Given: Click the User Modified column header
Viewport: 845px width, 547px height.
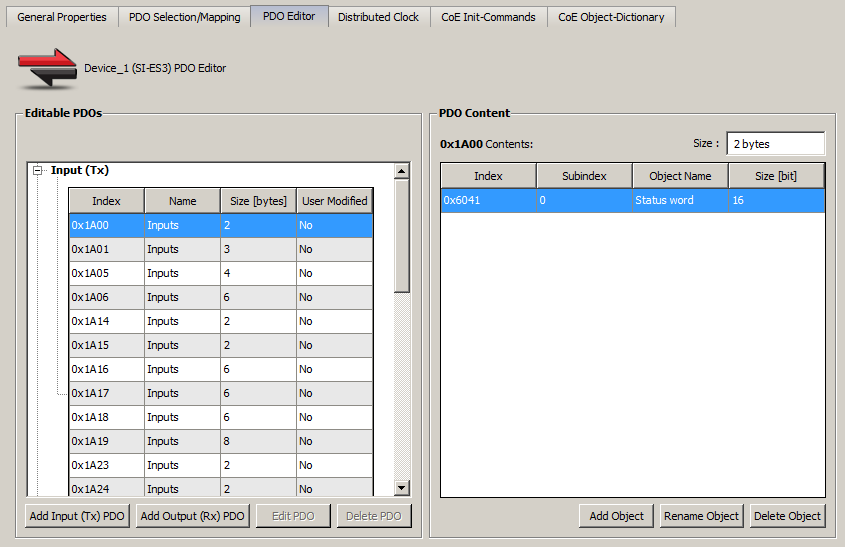Looking at the screenshot, I should [335, 201].
